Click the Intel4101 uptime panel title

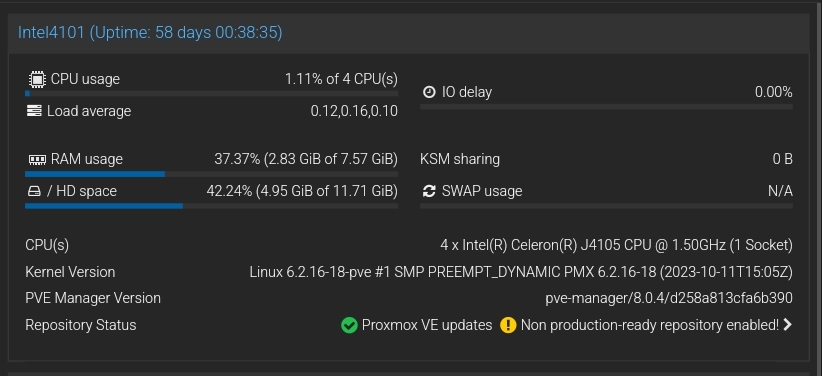point(150,33)
